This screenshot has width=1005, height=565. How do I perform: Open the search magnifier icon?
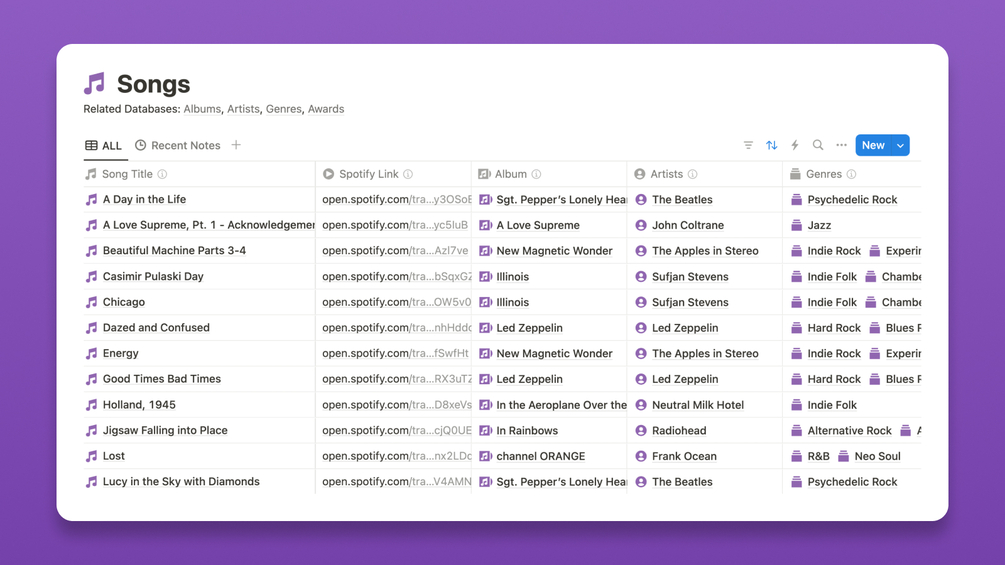(818, 145)
